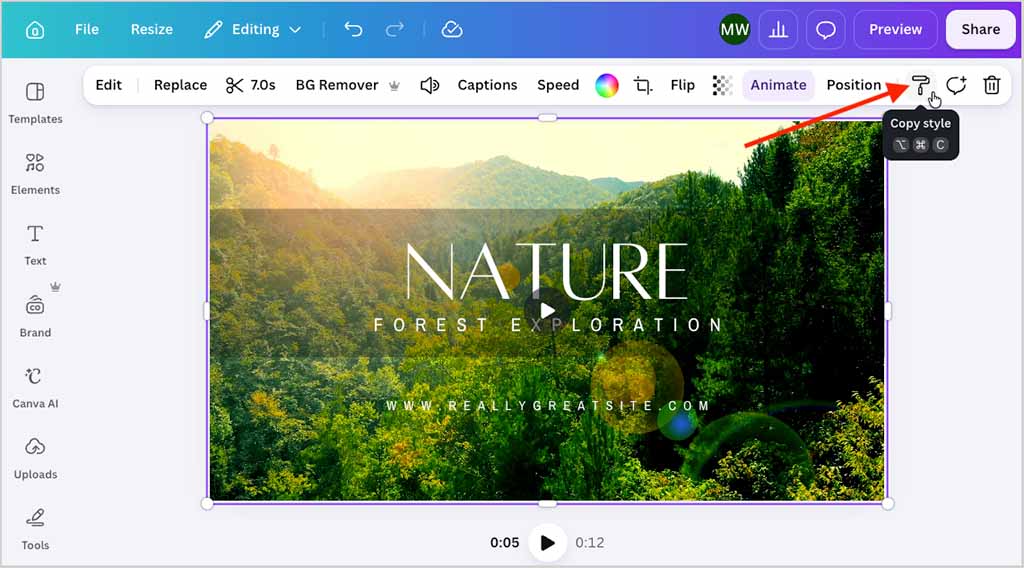1024x568 pixels.
Task: Select the FOREST EXPLORATION subtitle
Action: pyautogui.click(x=549, y=324)
